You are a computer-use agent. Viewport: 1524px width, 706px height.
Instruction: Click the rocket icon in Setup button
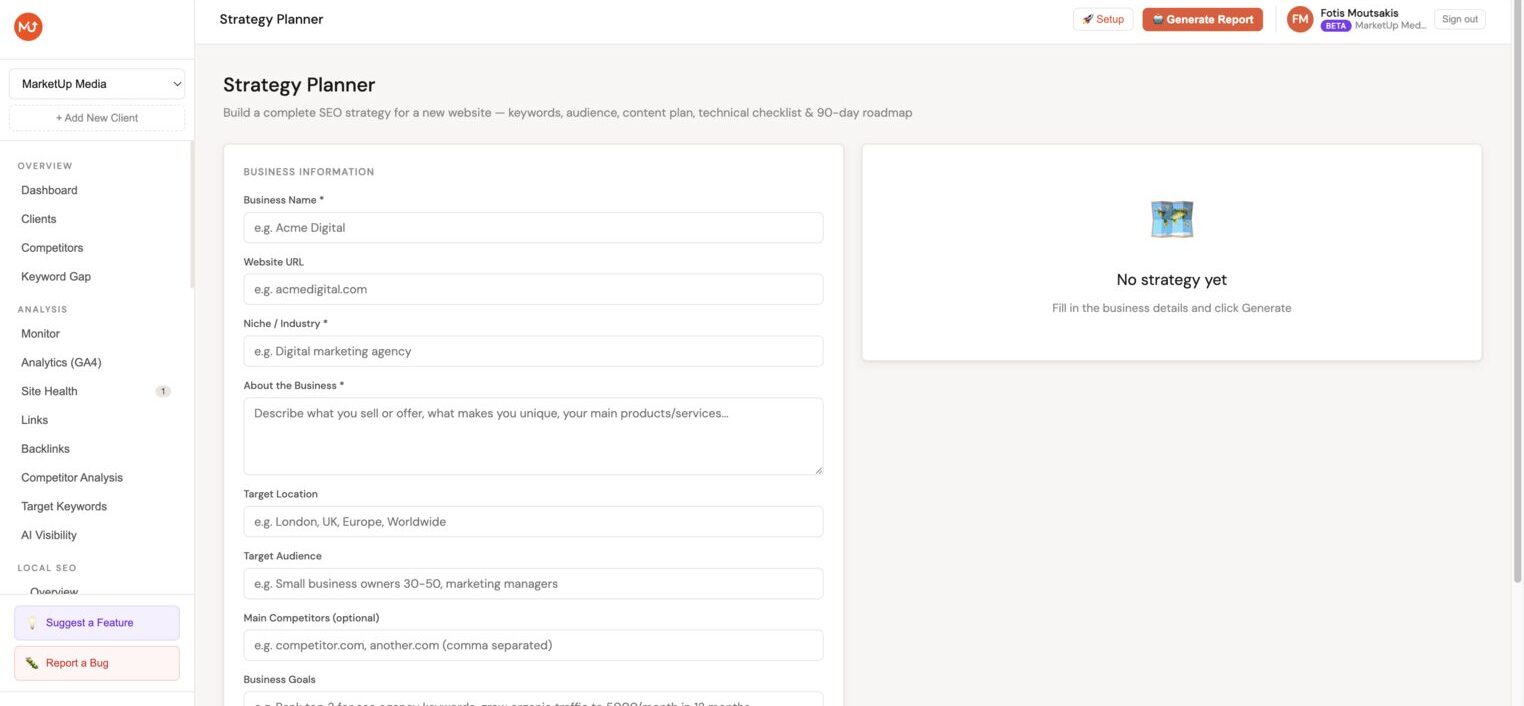point(1088,19)
